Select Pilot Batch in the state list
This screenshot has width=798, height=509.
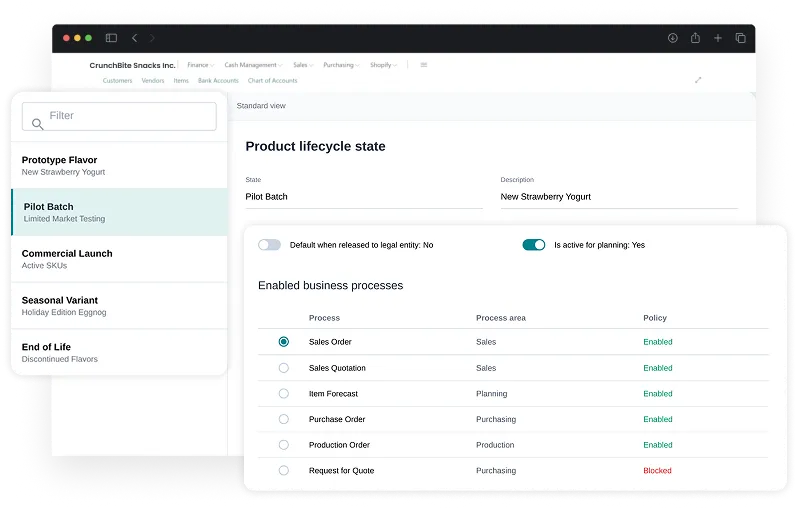tap(119, 212)
